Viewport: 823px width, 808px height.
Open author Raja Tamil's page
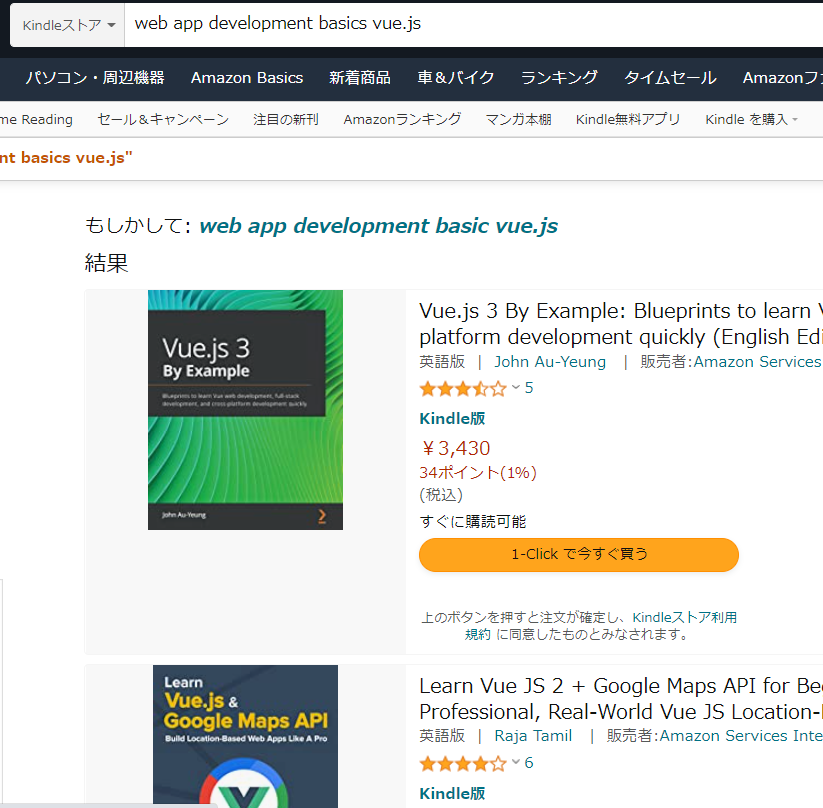point(533,736)
